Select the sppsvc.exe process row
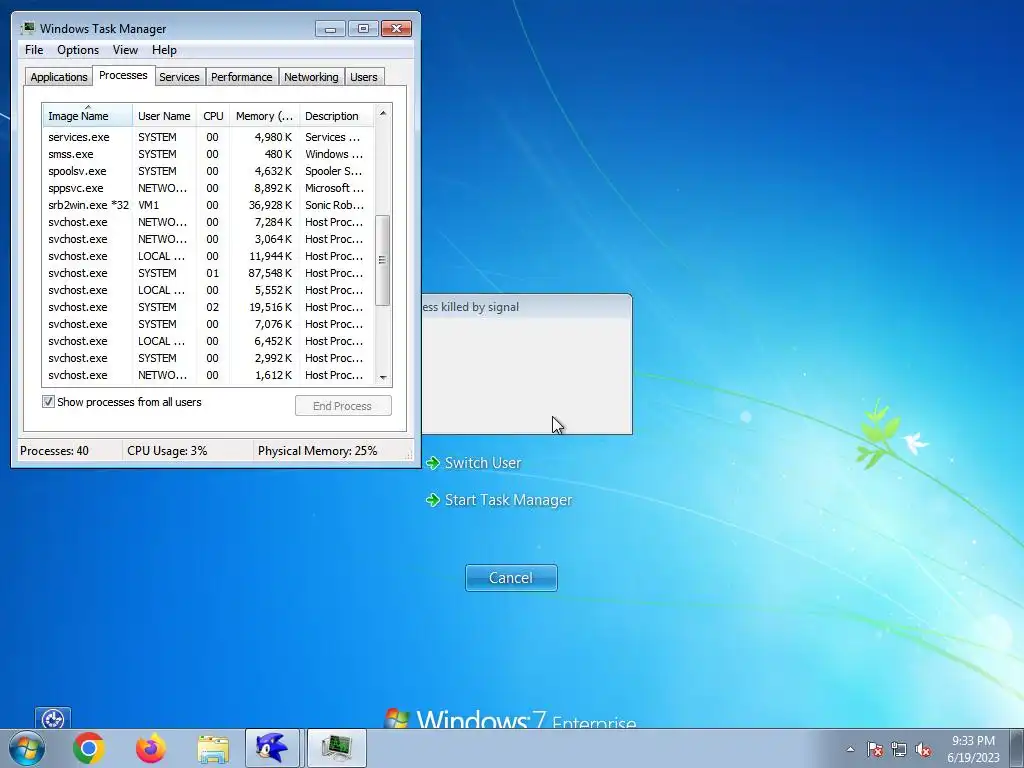This screenshot has height=768, width=1024. pyautogui.click(x=208, y=188)
